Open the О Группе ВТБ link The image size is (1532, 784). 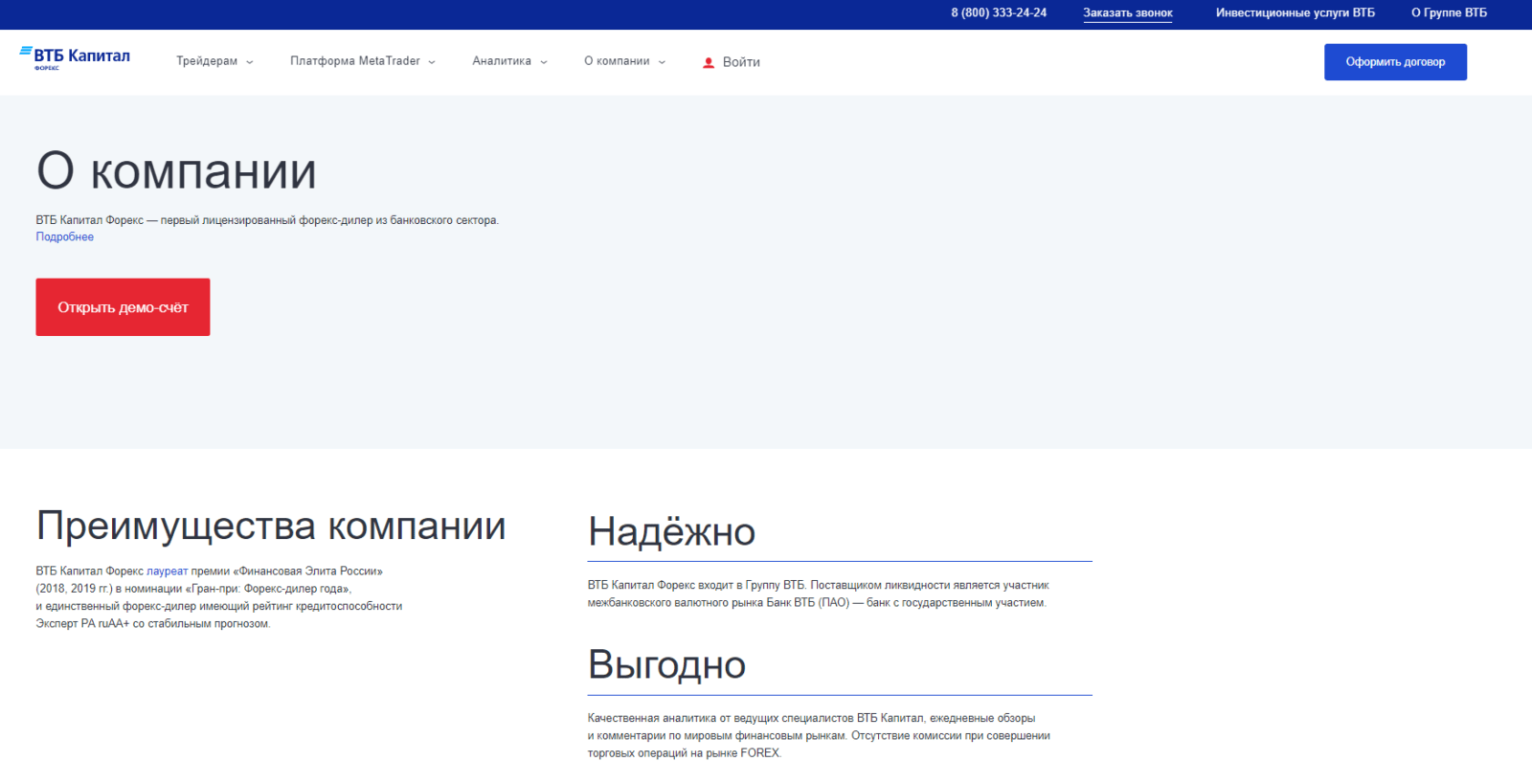tap(1449, 13)
